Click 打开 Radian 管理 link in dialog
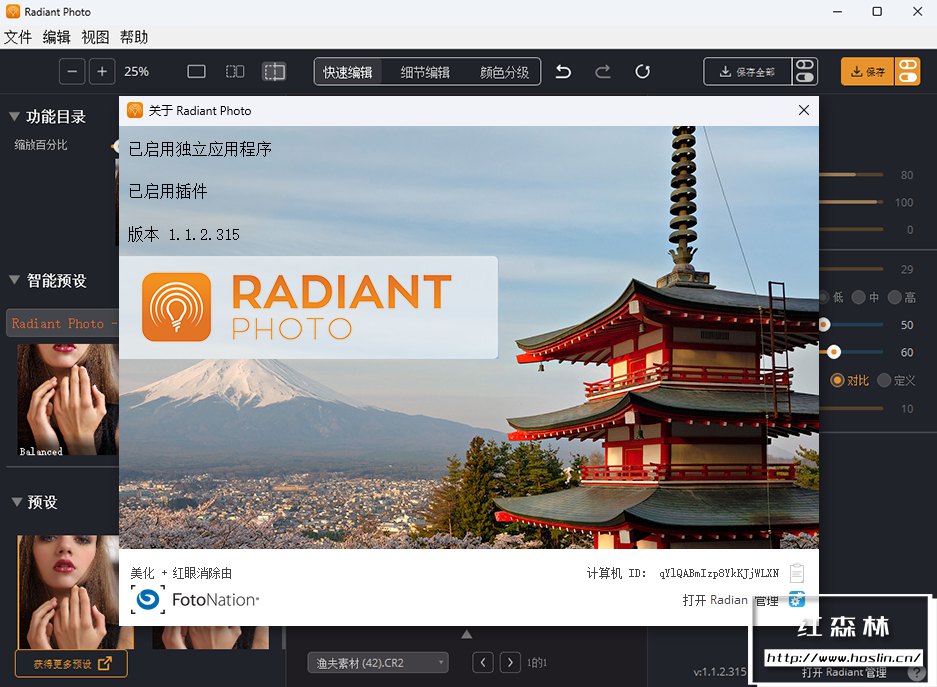Image resolution: width=937 pixels, height=687 pixels. click(x=730, y=600)
